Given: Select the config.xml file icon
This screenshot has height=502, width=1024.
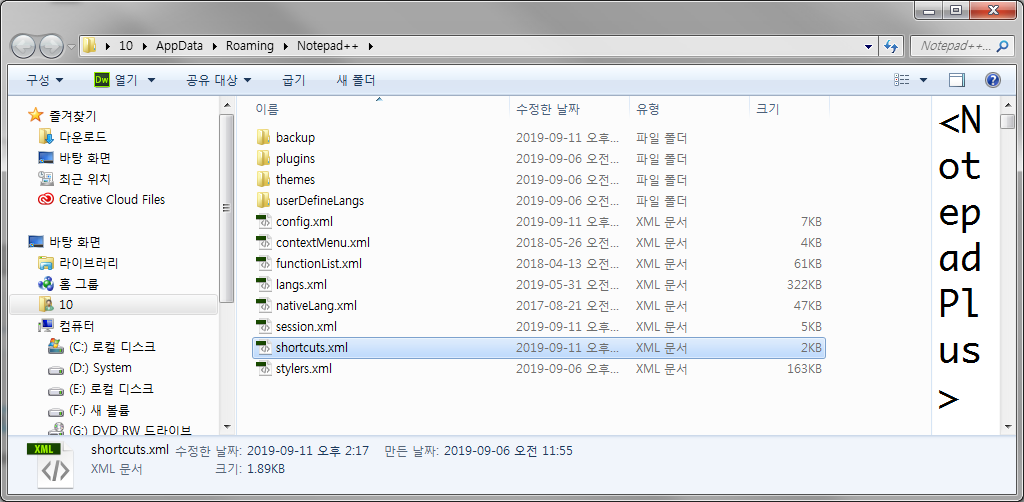Looking at the screenshot, I should (x=263, y=221).
